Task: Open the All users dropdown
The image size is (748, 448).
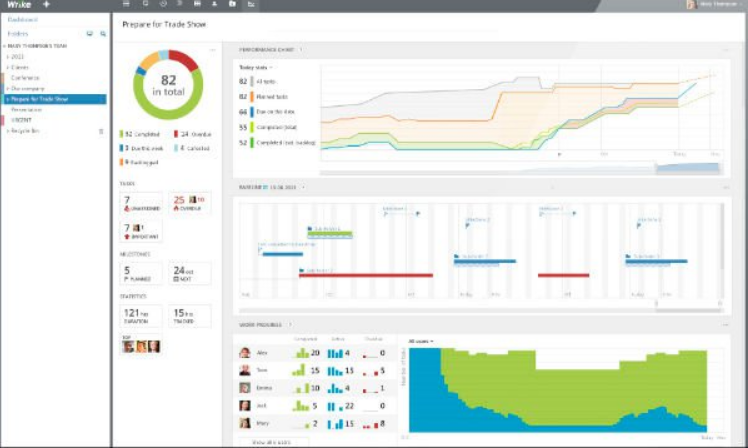Action: click(421, 341)
